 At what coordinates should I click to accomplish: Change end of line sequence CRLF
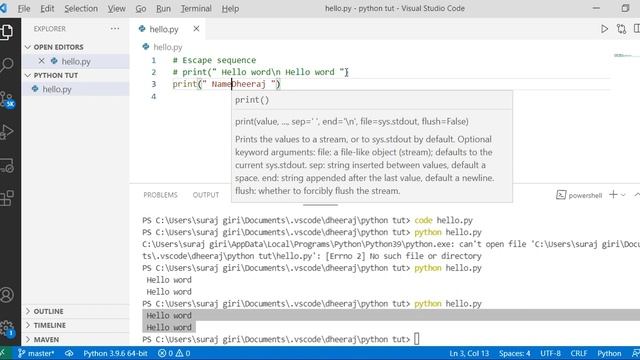[579, 353]
